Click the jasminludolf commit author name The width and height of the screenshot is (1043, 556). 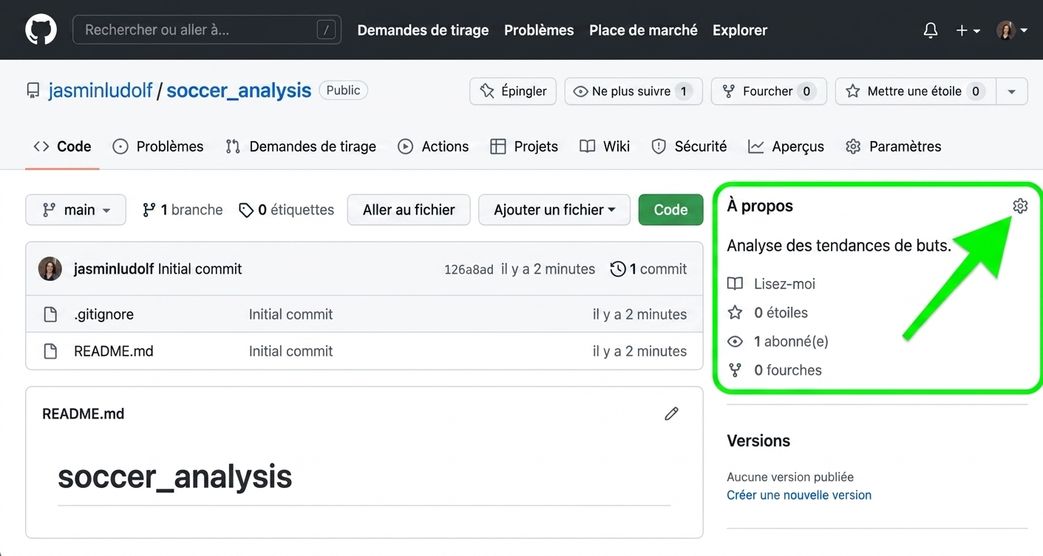114,269
